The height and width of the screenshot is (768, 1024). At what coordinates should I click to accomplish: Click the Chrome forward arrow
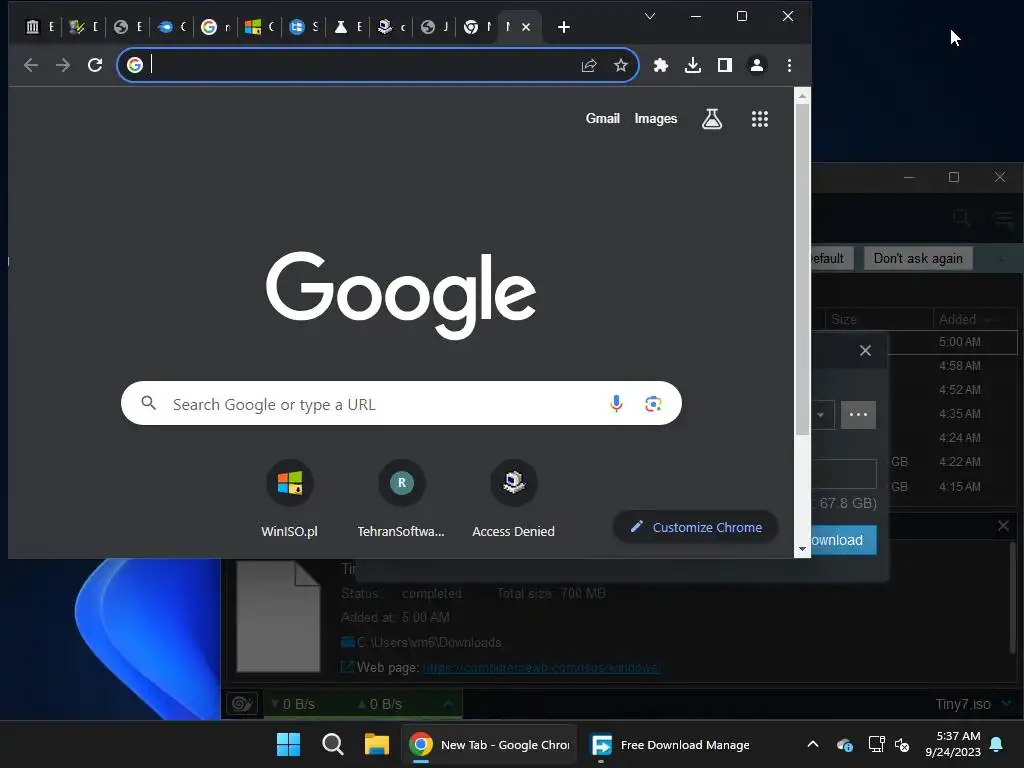63,65
